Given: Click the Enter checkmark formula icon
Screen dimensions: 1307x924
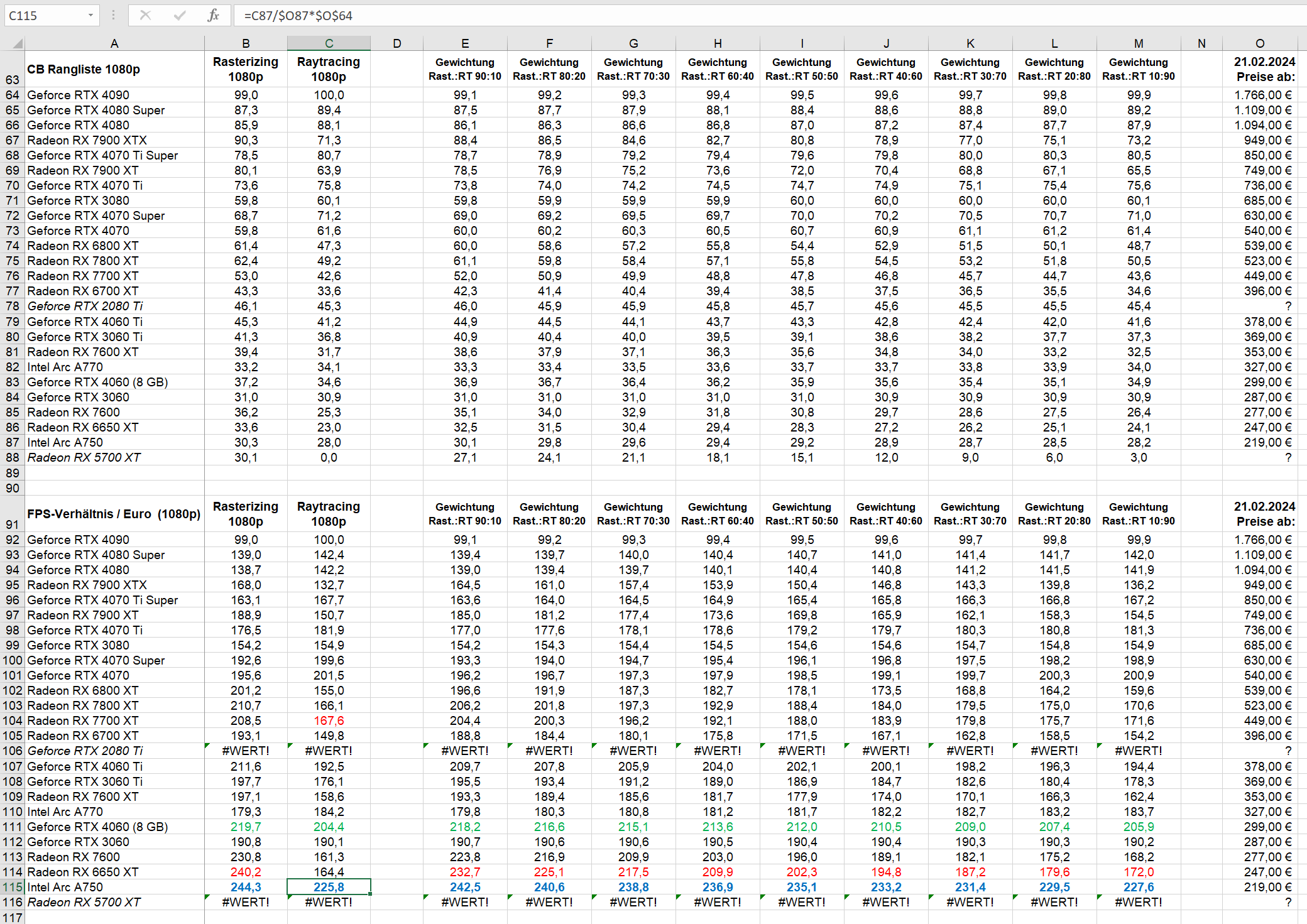Looking at the screenshot, I should click(180, 15).
